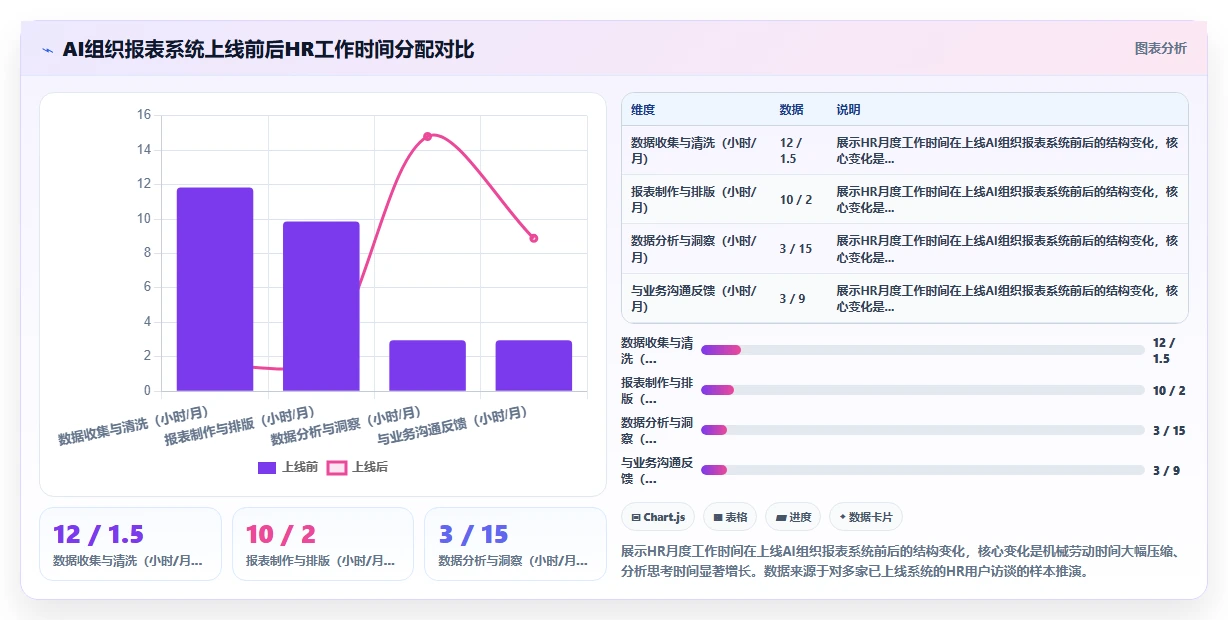Click the 数据收集与清洗 progress bar
The image size is (1228, 620).
922,350
